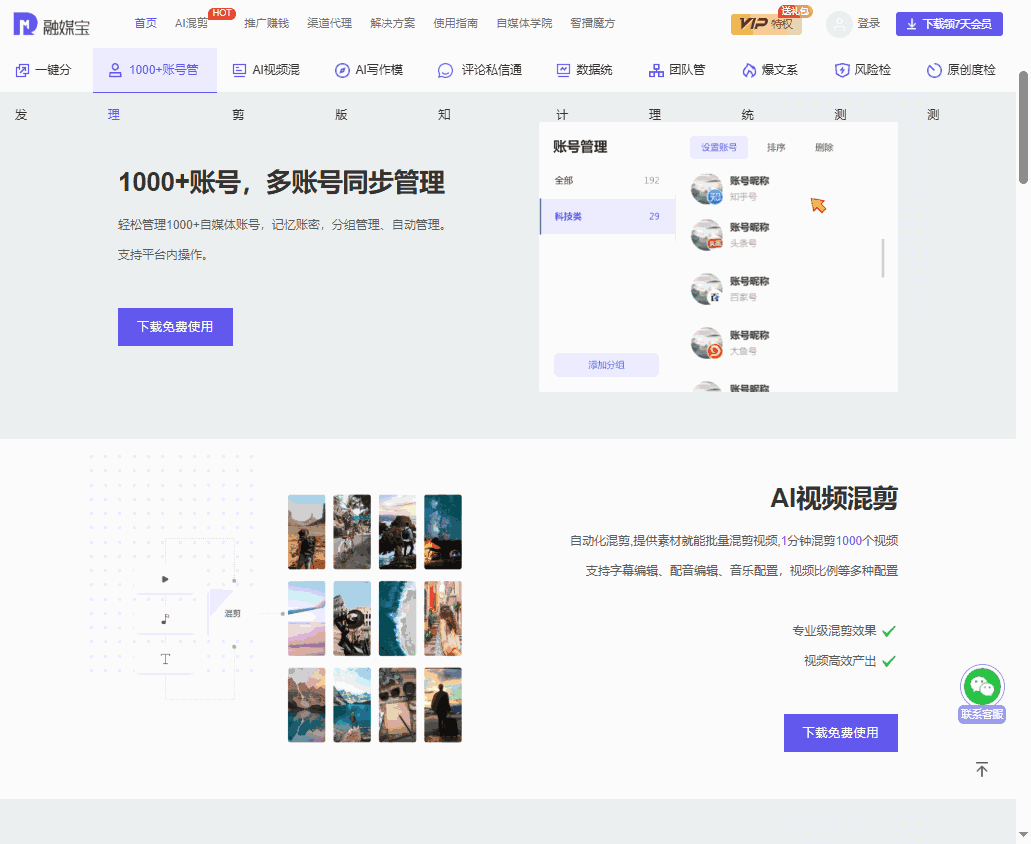Click the starry night sky thumbnail
Viewport: 1031px width, 844px height.
pos(443,532)
